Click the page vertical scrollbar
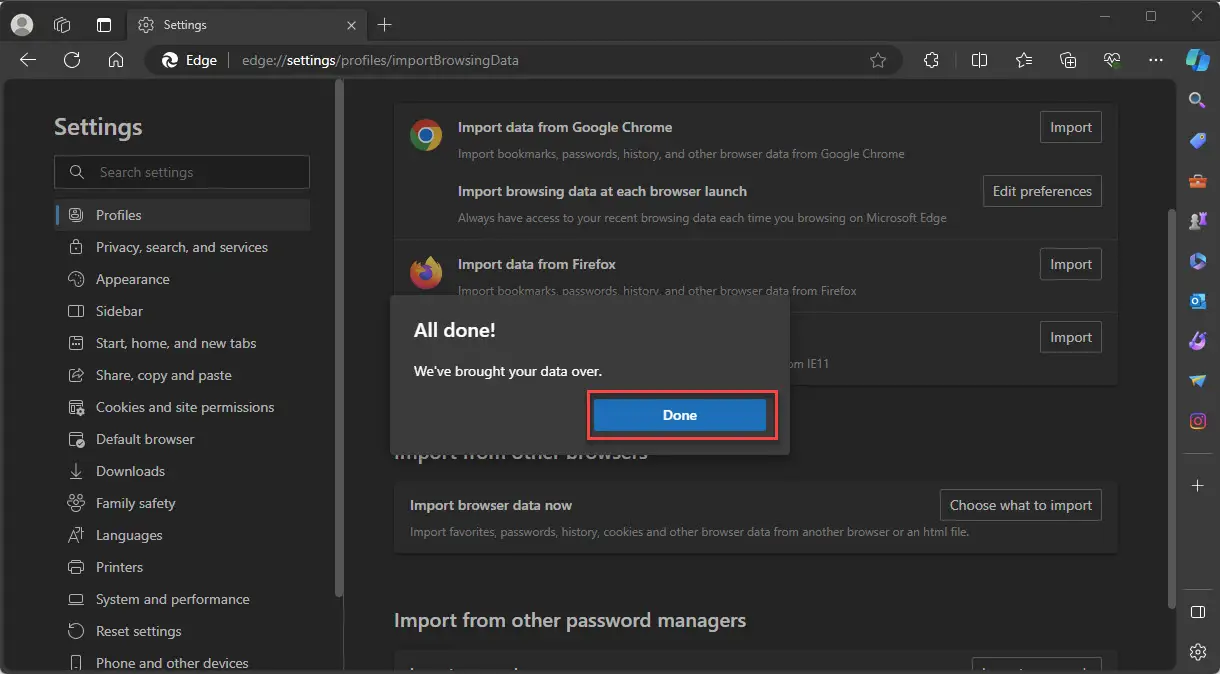 [1171, 410]
